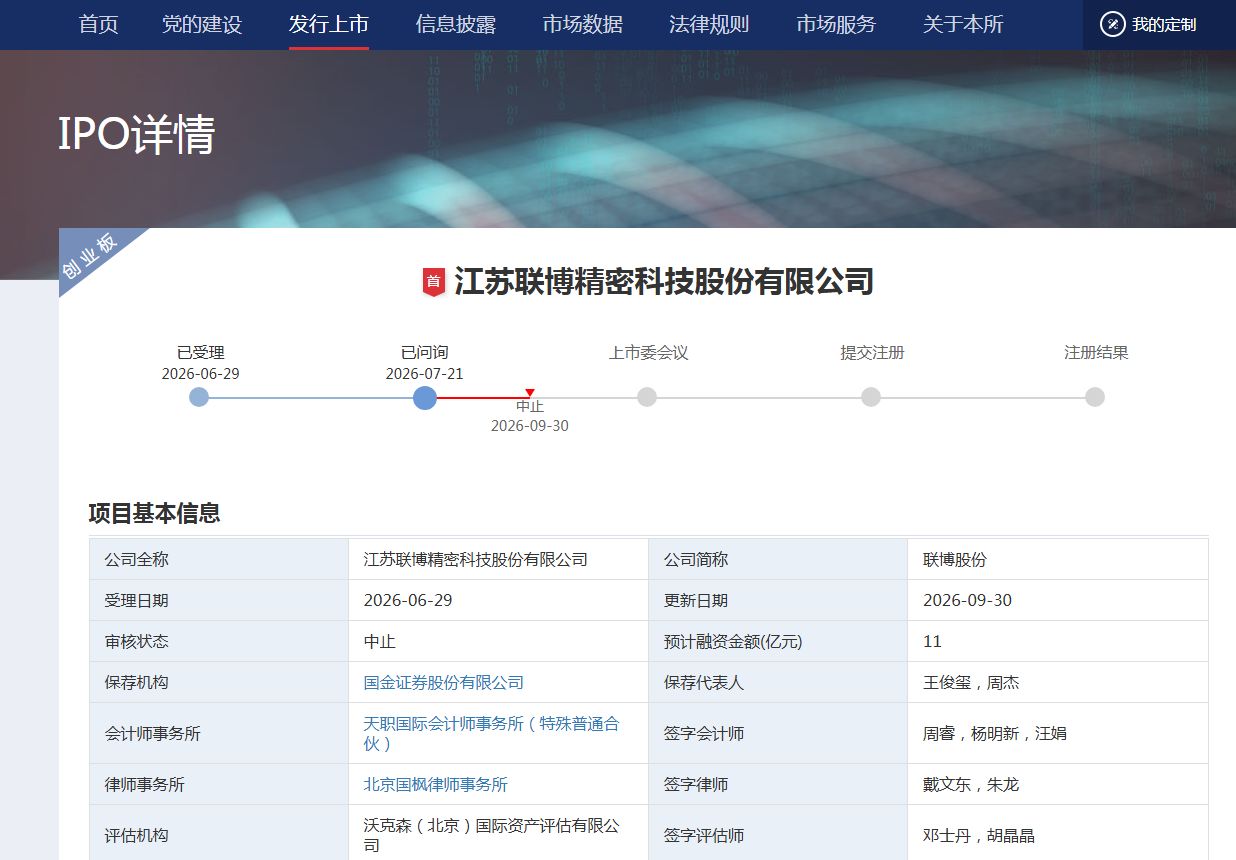Click the 我的定制 customization icon
1236x860 pixels.
click(x=1113, y=24)
